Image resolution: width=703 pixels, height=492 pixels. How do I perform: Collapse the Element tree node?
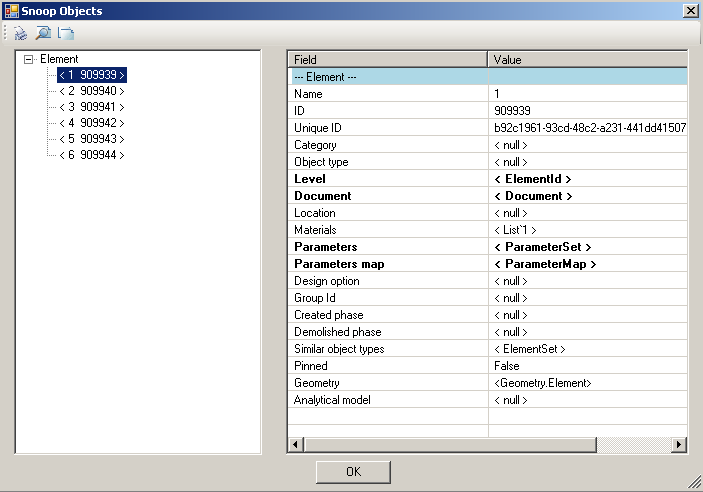29,59
